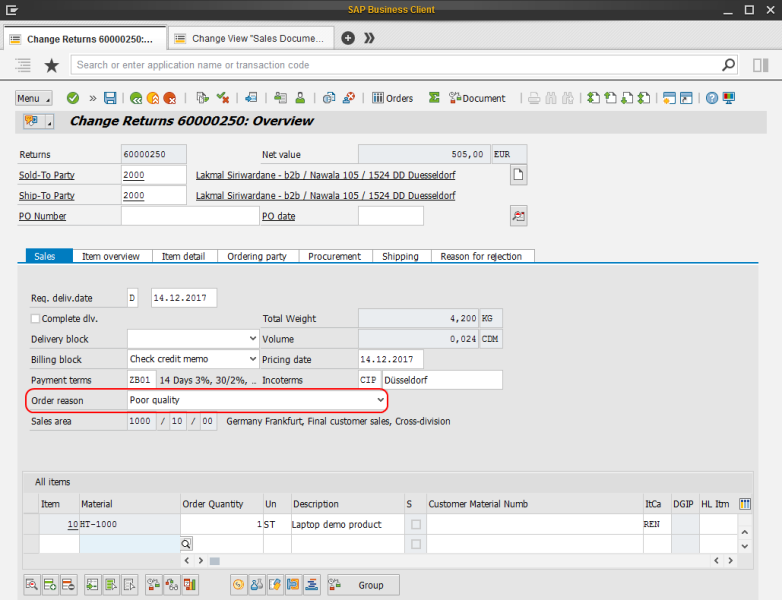Open the Menu dropdown button

33,98
